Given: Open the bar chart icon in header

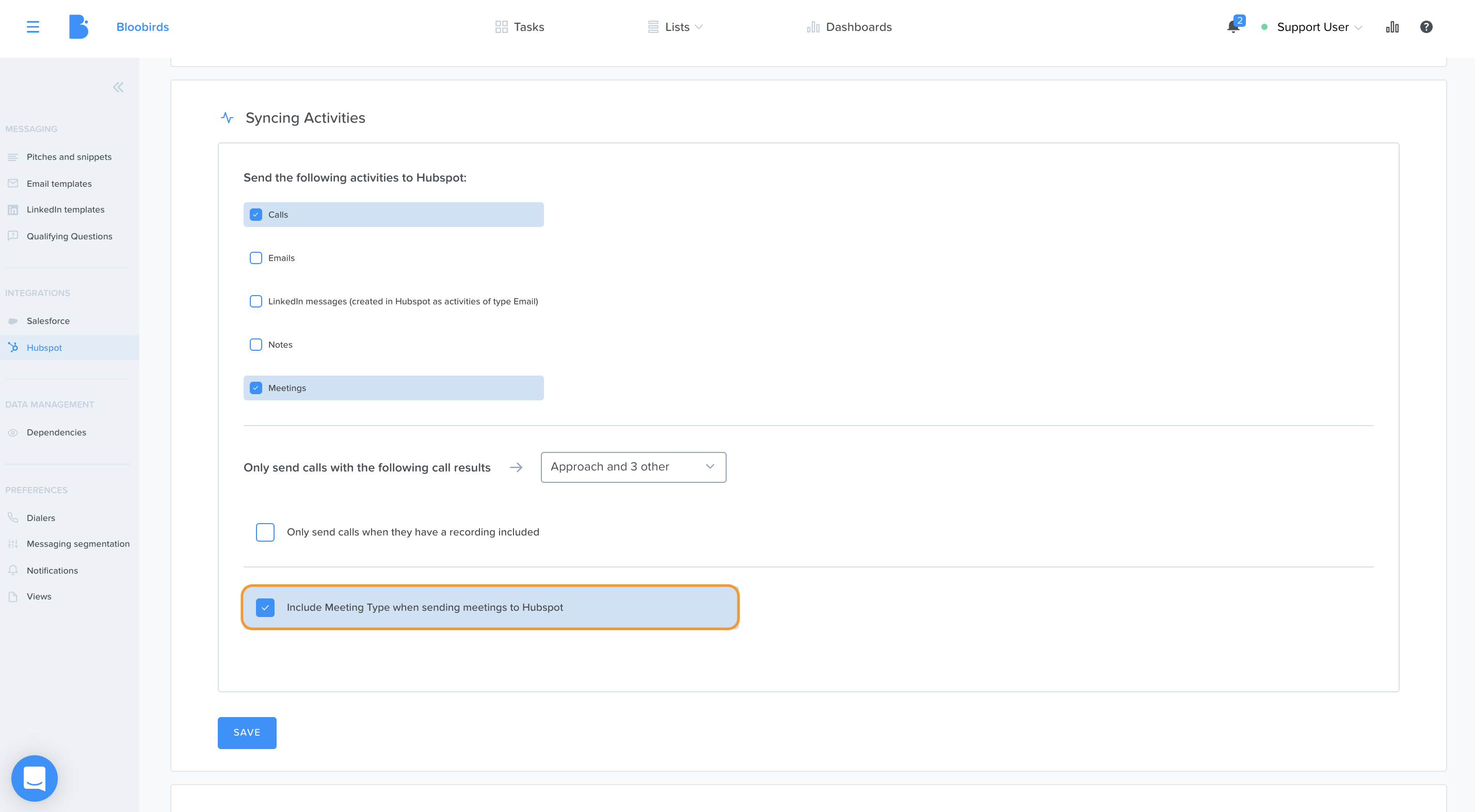Looking at the screenshot, I should (x=1392, y=27).
